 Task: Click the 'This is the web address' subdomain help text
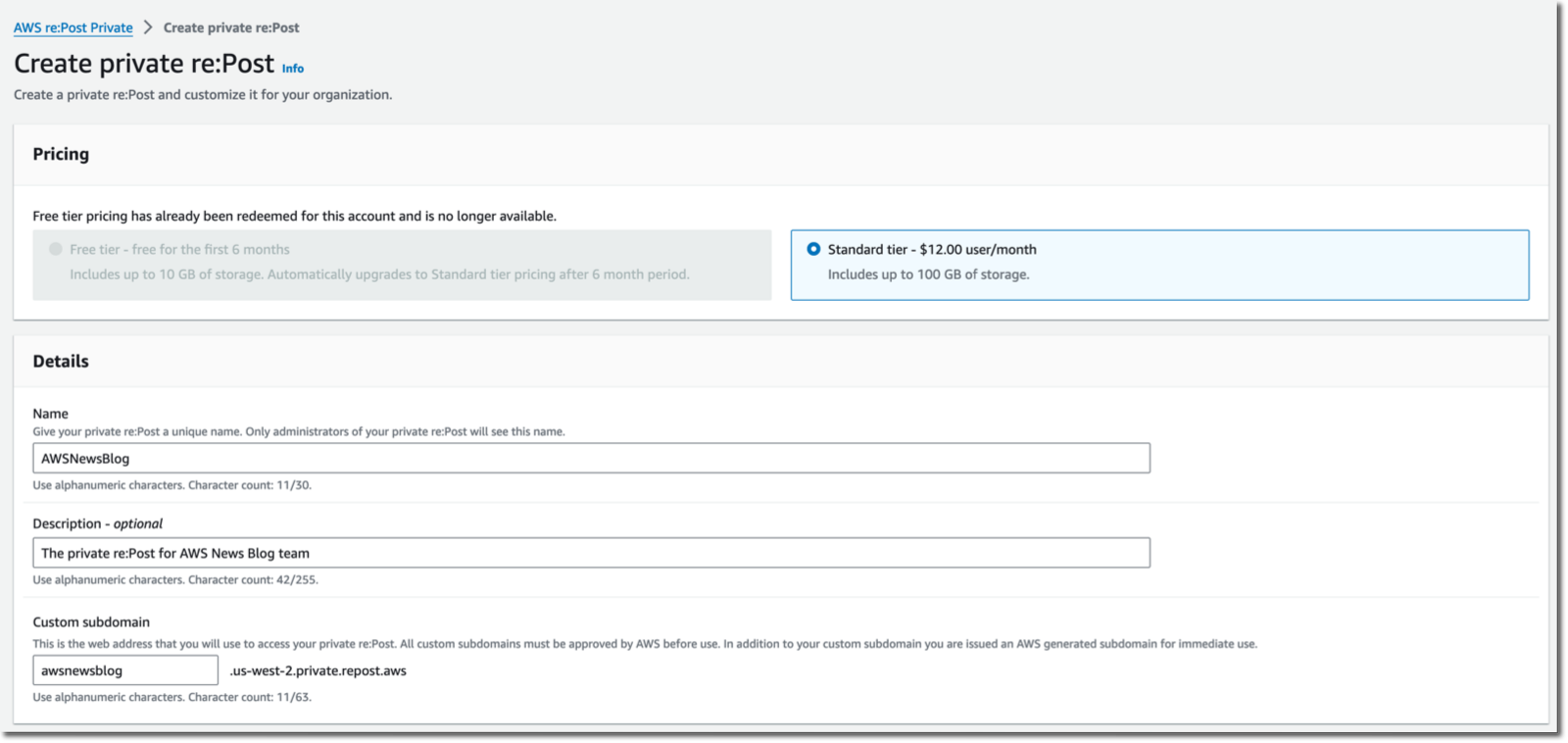[645, 644]
